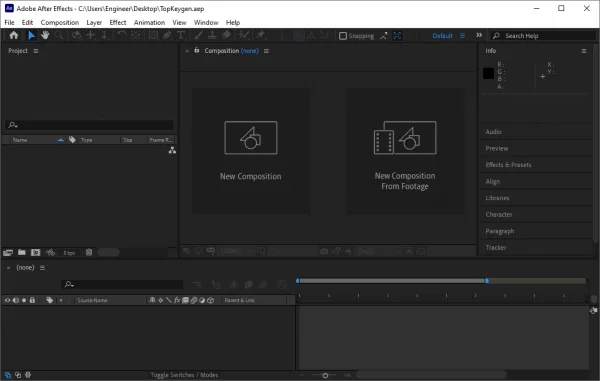This screenshot has width=600, height=381.
Task: Open the Edit menu
Action: pos(27,22)
